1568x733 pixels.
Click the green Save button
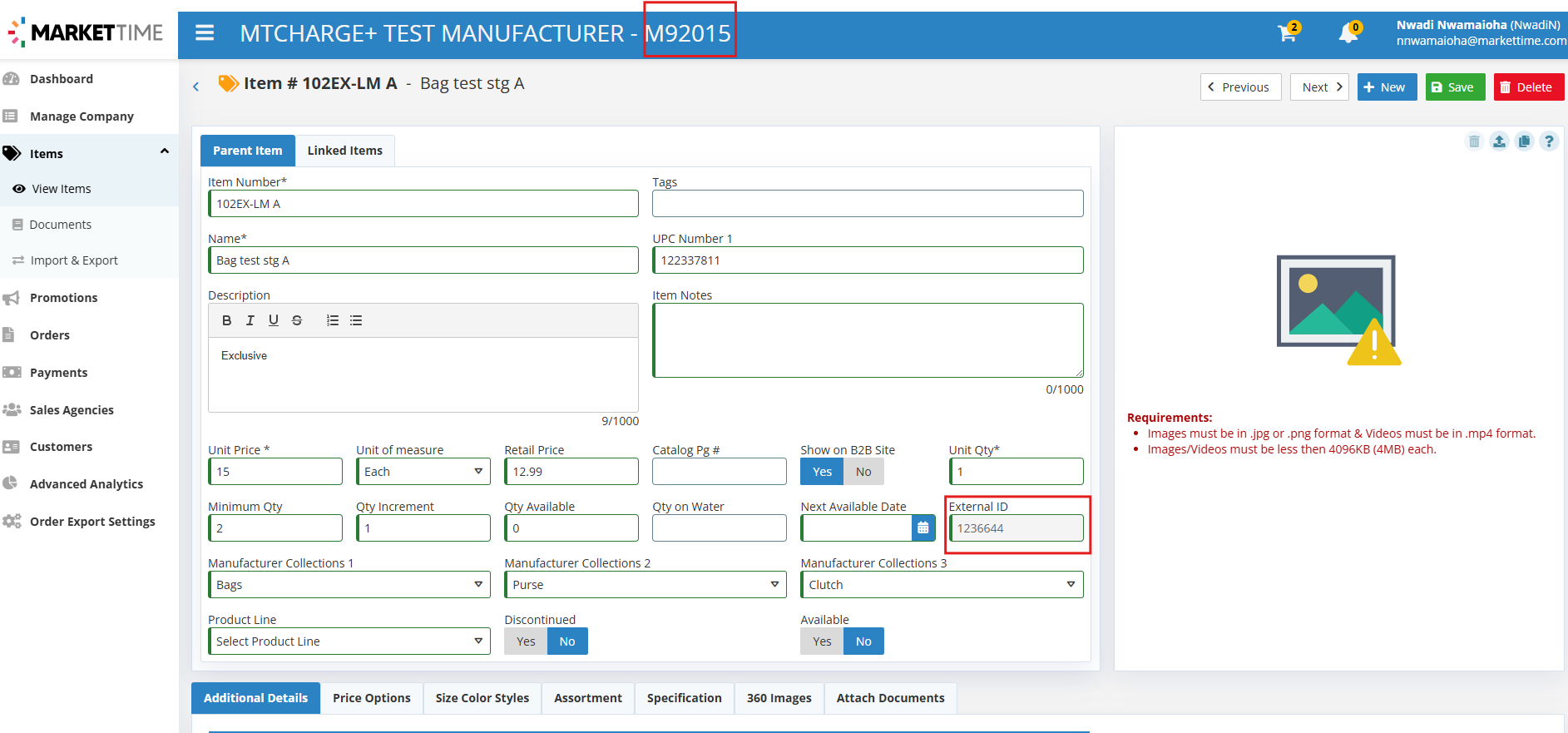coord(1455,87)
